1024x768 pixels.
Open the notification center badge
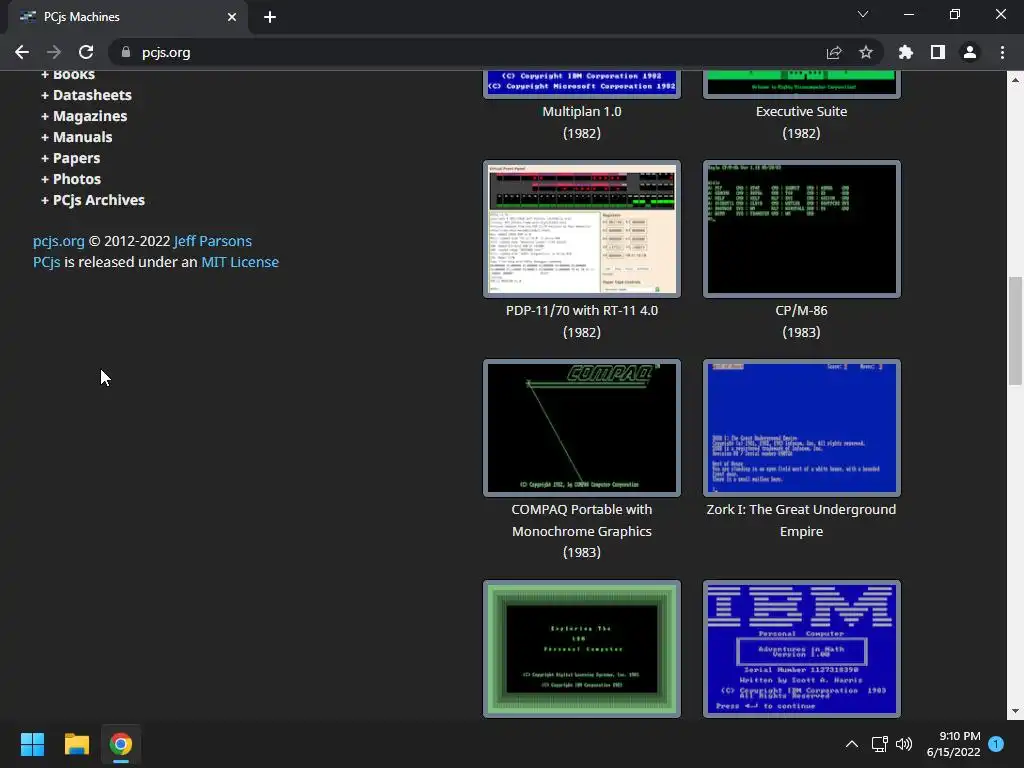point(996,744)
